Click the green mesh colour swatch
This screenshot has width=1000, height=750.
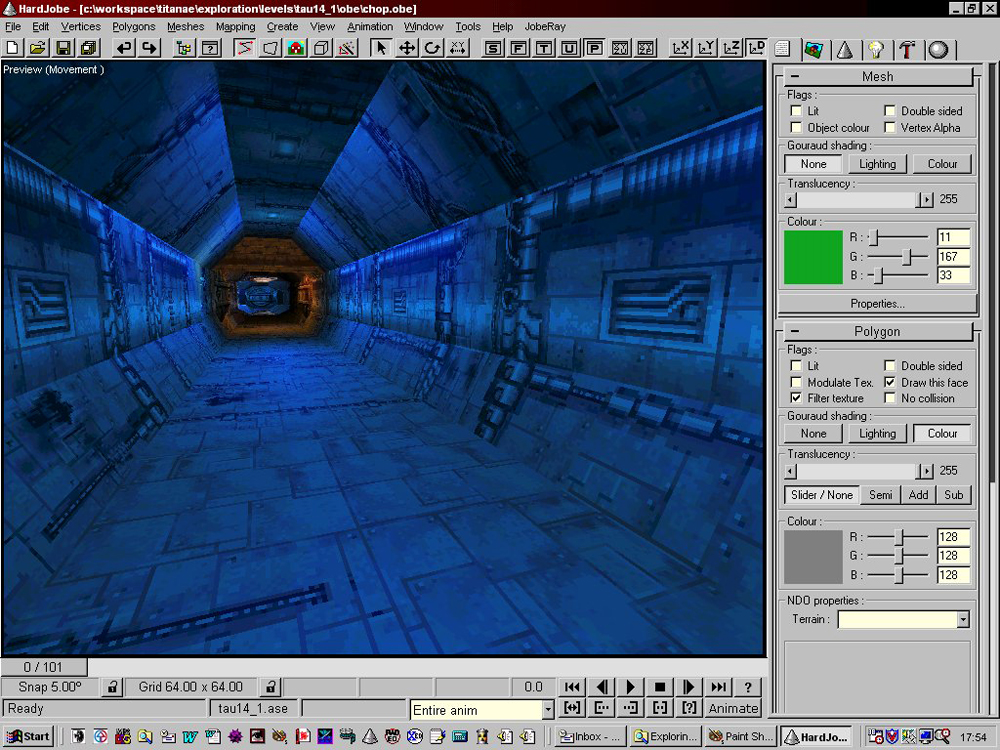click(x=813, y=257)
